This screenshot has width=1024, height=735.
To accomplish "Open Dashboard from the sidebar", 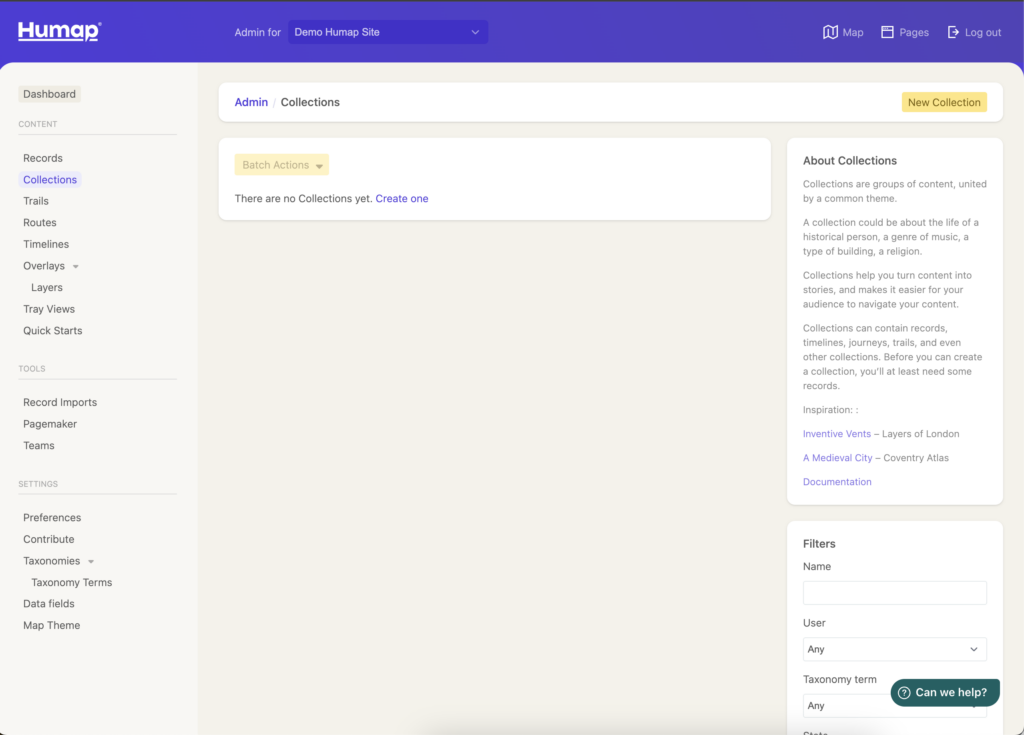I will click(49, 94).
